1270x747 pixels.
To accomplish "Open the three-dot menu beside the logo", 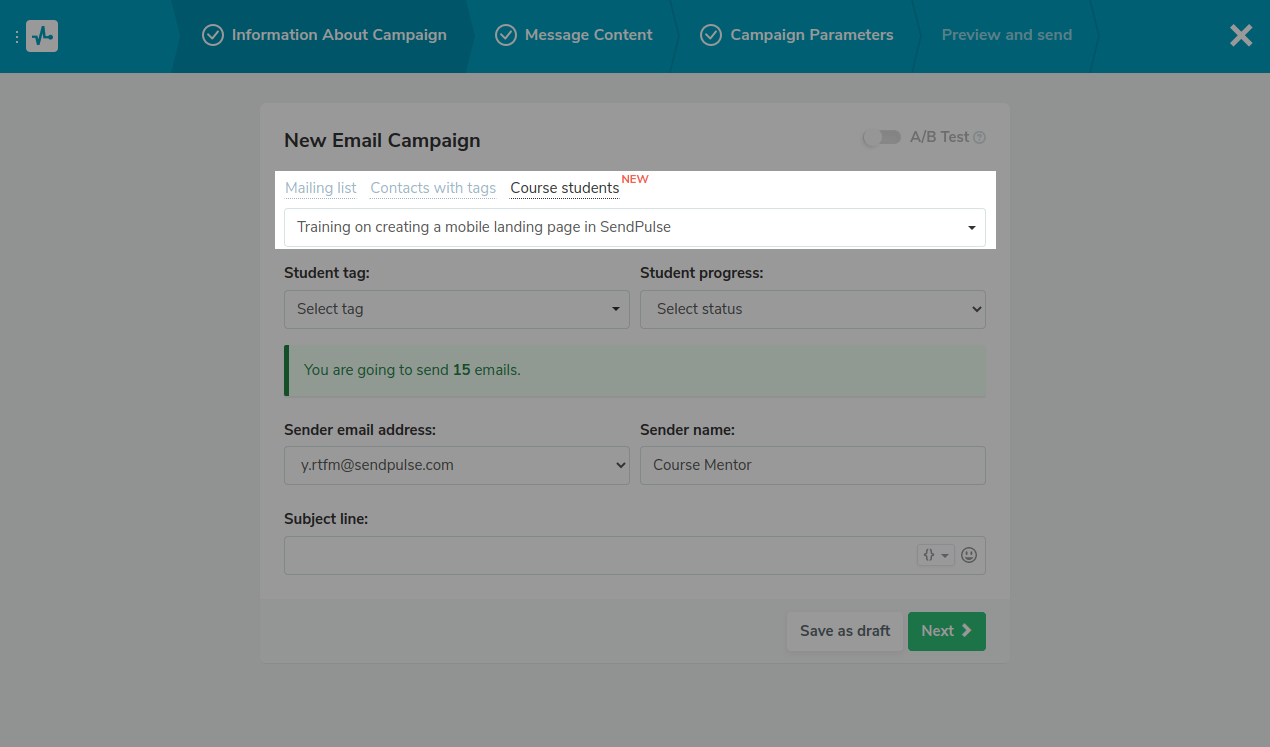I will 17,36.
